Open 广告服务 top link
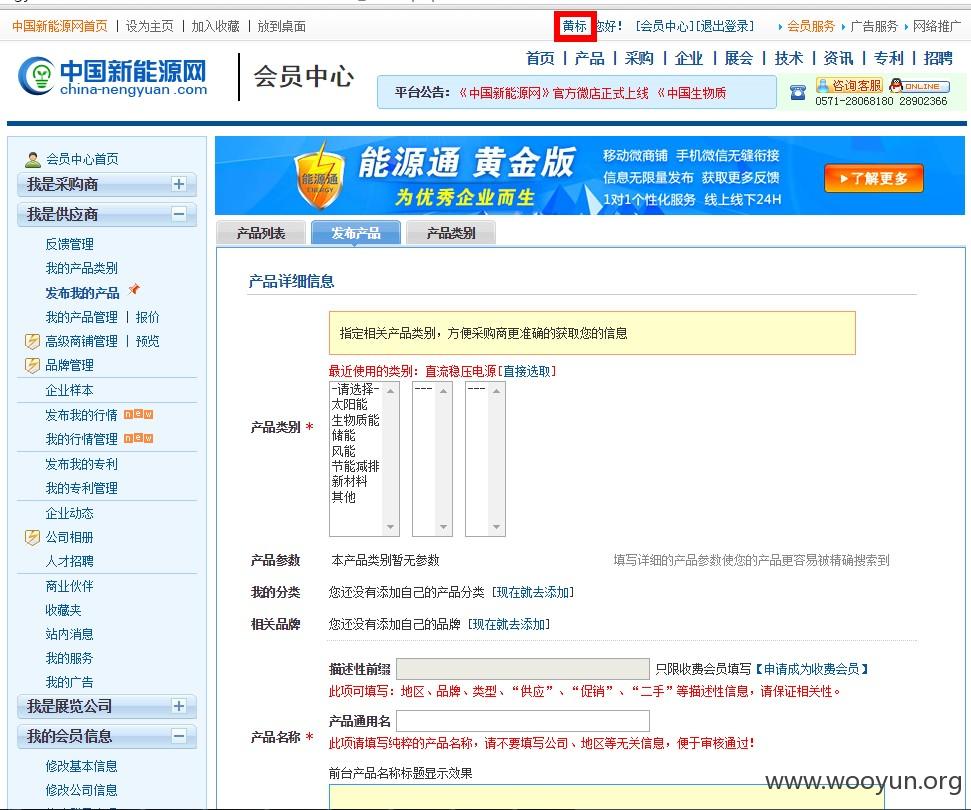Viewport: 971px width, 810px height. [x=874, y=26]
